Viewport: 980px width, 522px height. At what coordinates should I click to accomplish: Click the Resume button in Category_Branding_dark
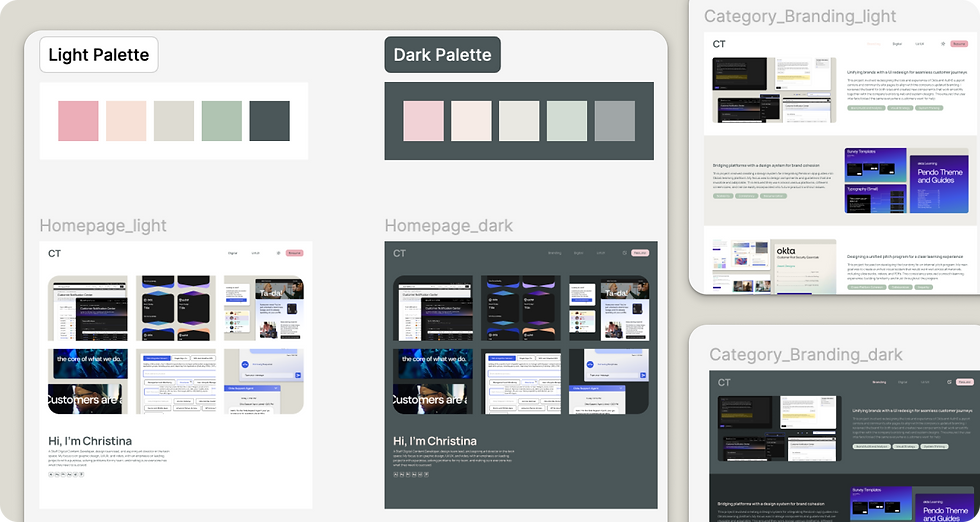pos(965,382)
